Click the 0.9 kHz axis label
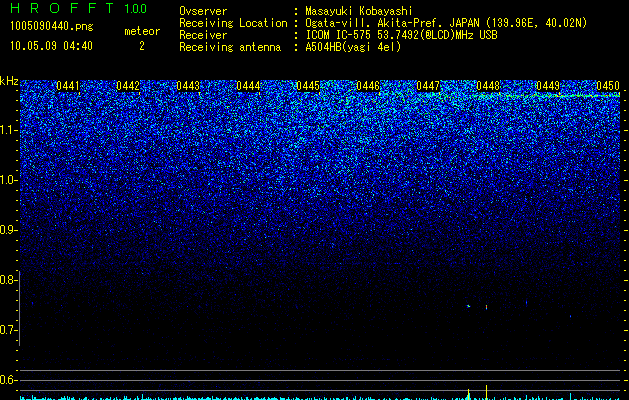The height and width of the screenshot is (400, 629). pyautogui.click(x=9, y=230)
